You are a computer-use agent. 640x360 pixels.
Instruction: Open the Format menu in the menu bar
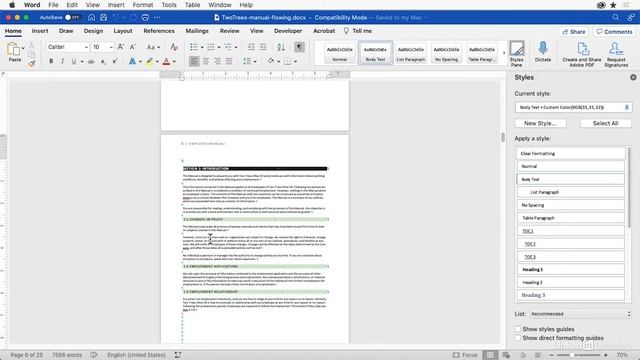tap(142, 5)
